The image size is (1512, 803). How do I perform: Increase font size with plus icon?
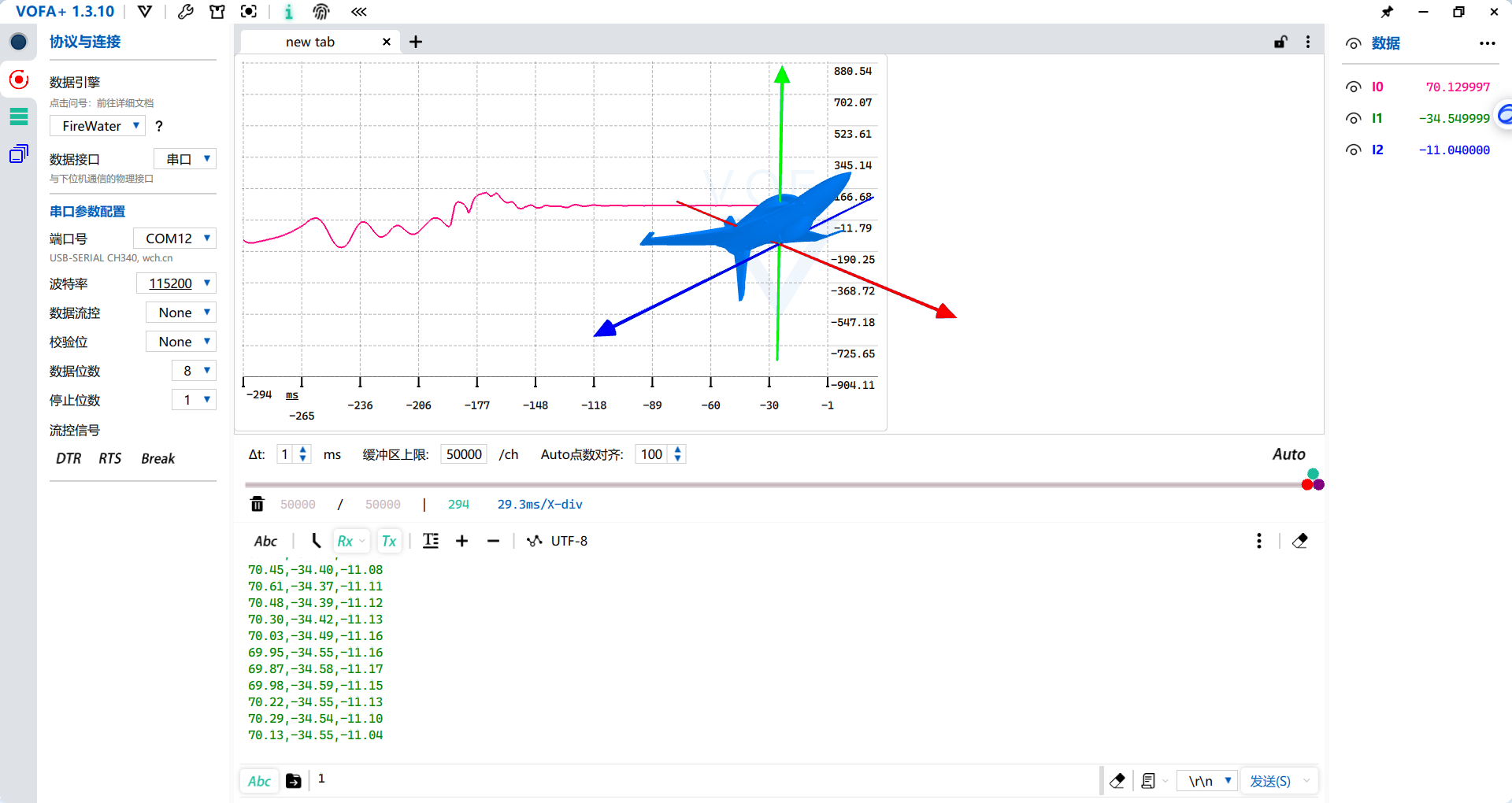point(462,541)
